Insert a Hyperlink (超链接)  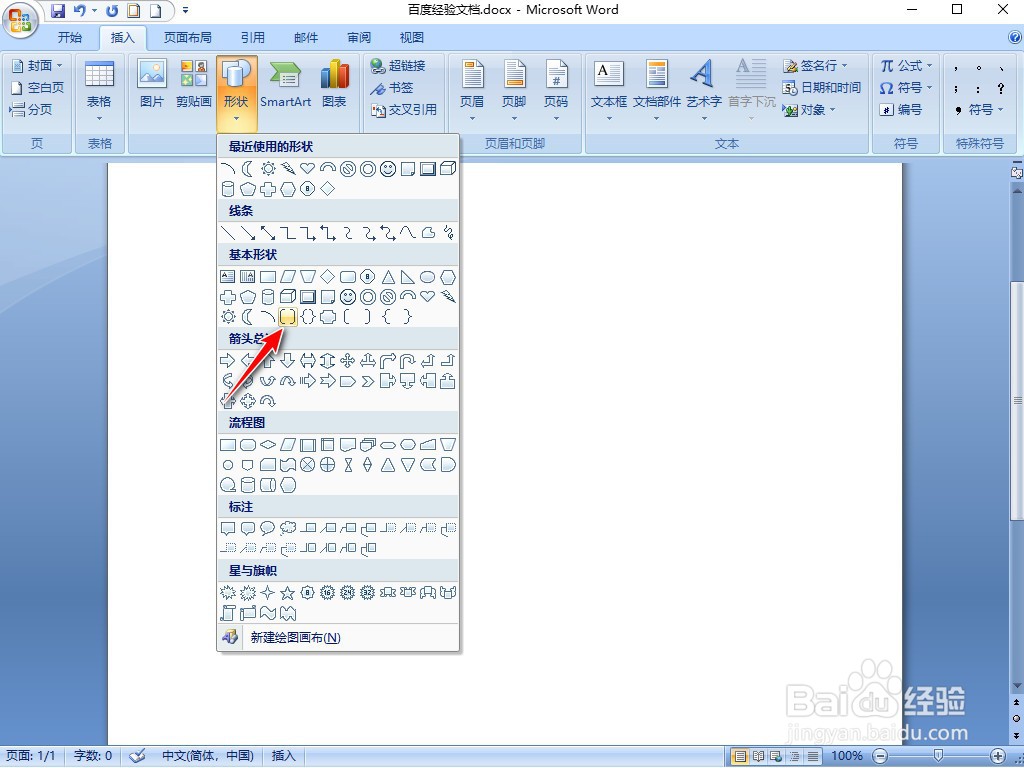click(398, 65)
